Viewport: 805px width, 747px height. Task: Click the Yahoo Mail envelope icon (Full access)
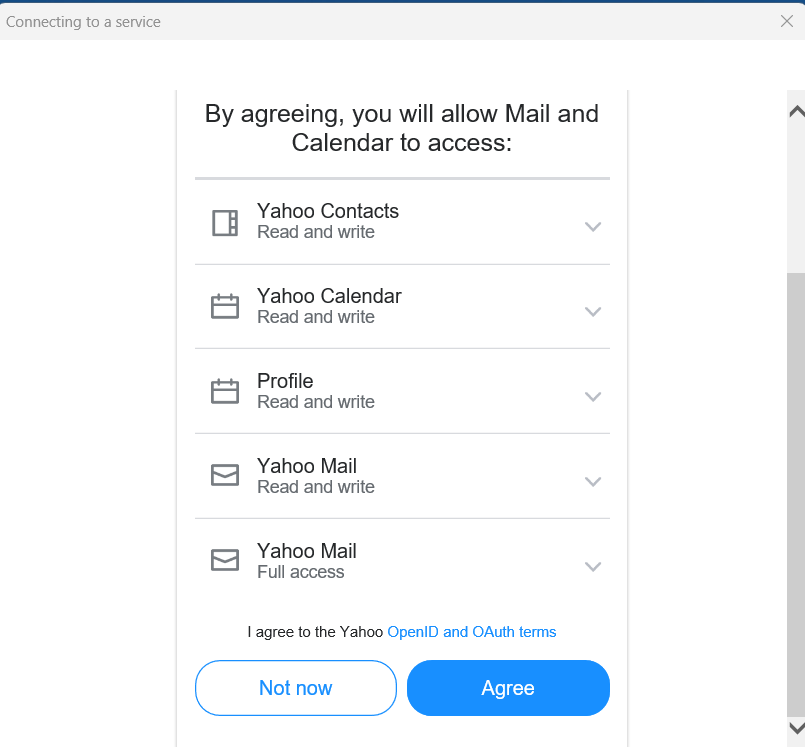coord(224,560)
